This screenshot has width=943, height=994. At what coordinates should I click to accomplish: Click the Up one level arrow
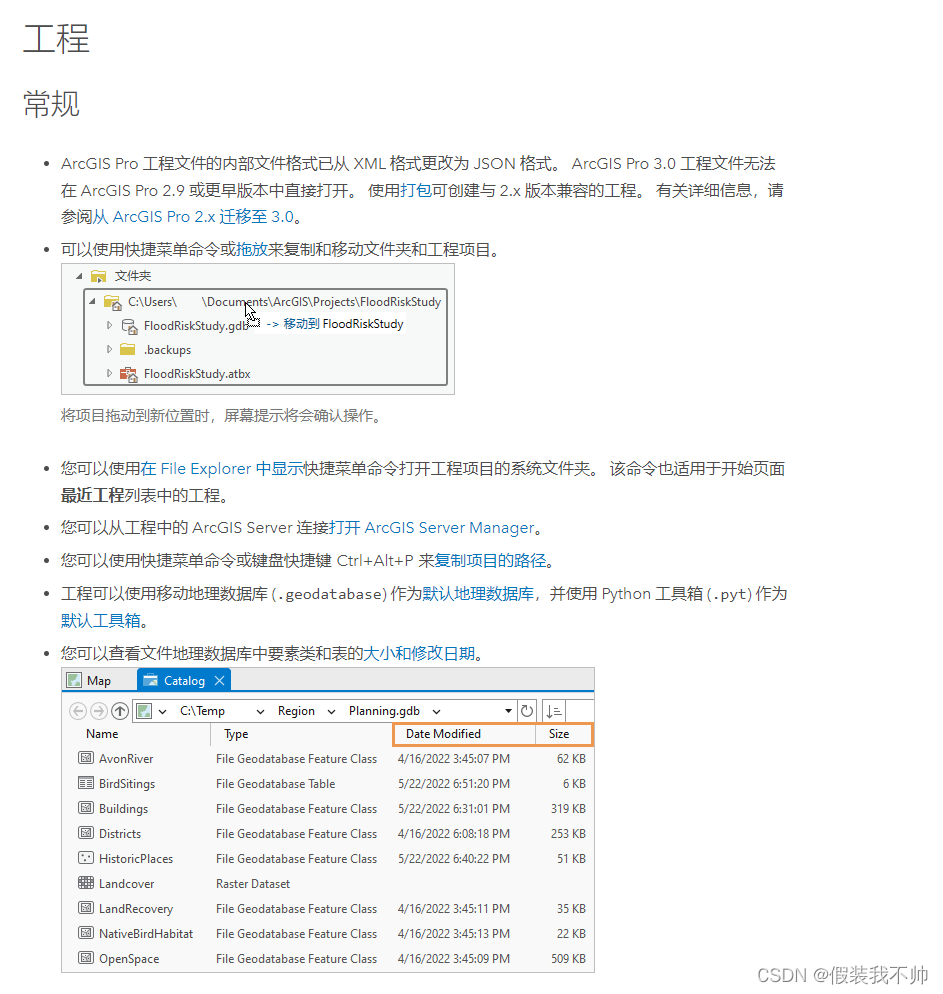pyautogui.click(x=120, y=711)
